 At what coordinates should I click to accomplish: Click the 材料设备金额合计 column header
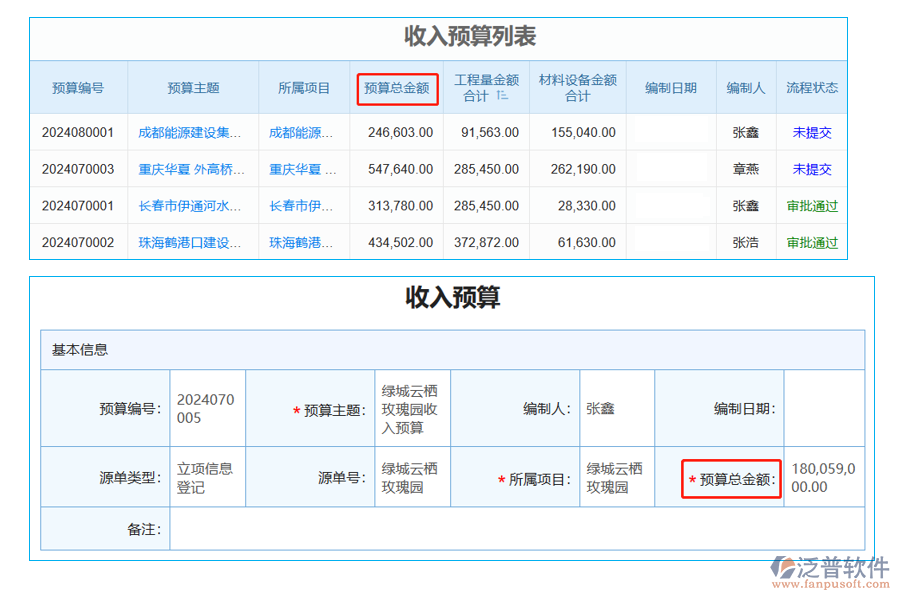(x=576, y=88)
